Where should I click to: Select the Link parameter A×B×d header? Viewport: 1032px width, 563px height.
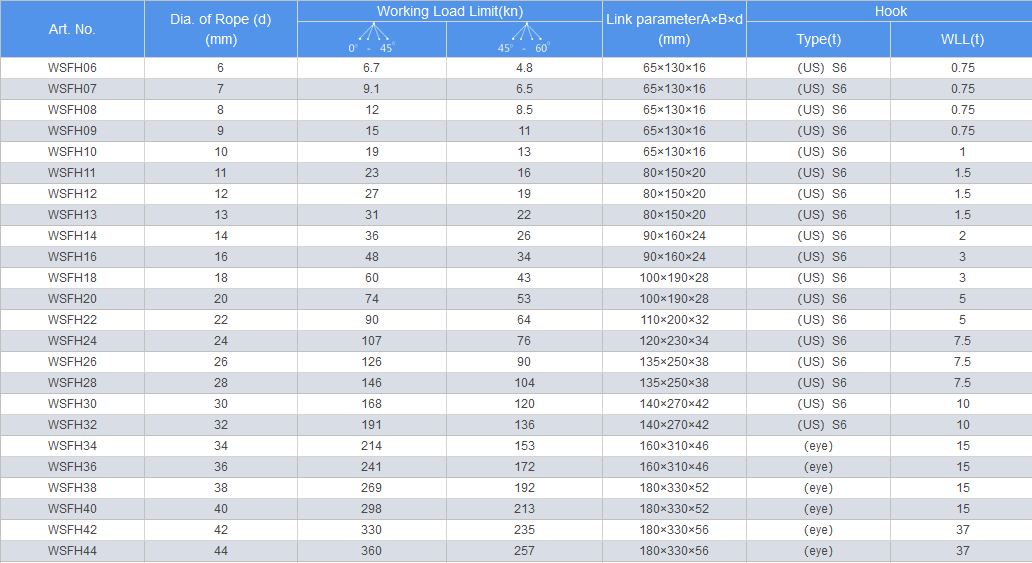tap(674, 29)
